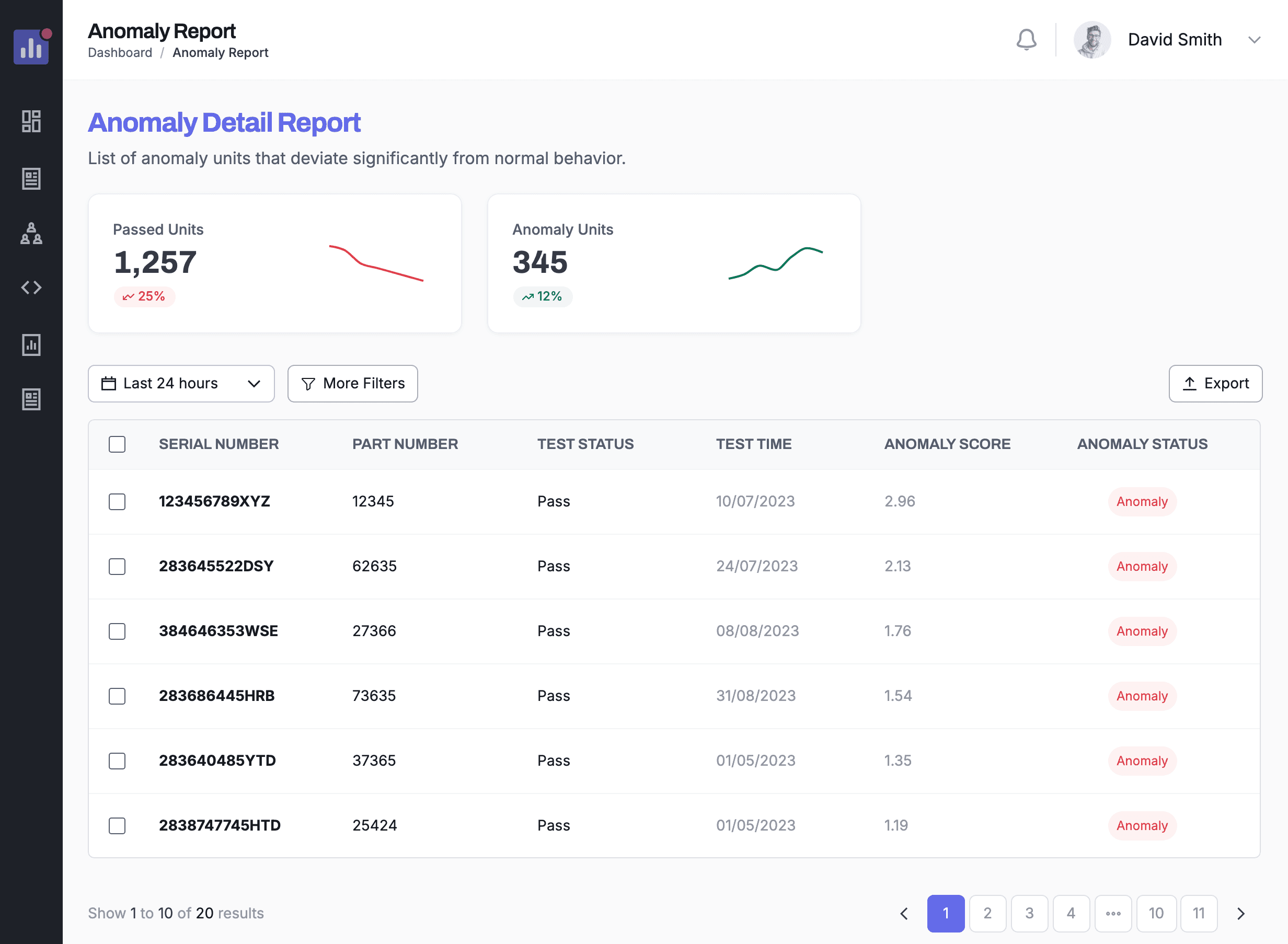Open the bar chart report sidebar icon
The width and height of the screenshot is (1288, 944).
(31, 345)
